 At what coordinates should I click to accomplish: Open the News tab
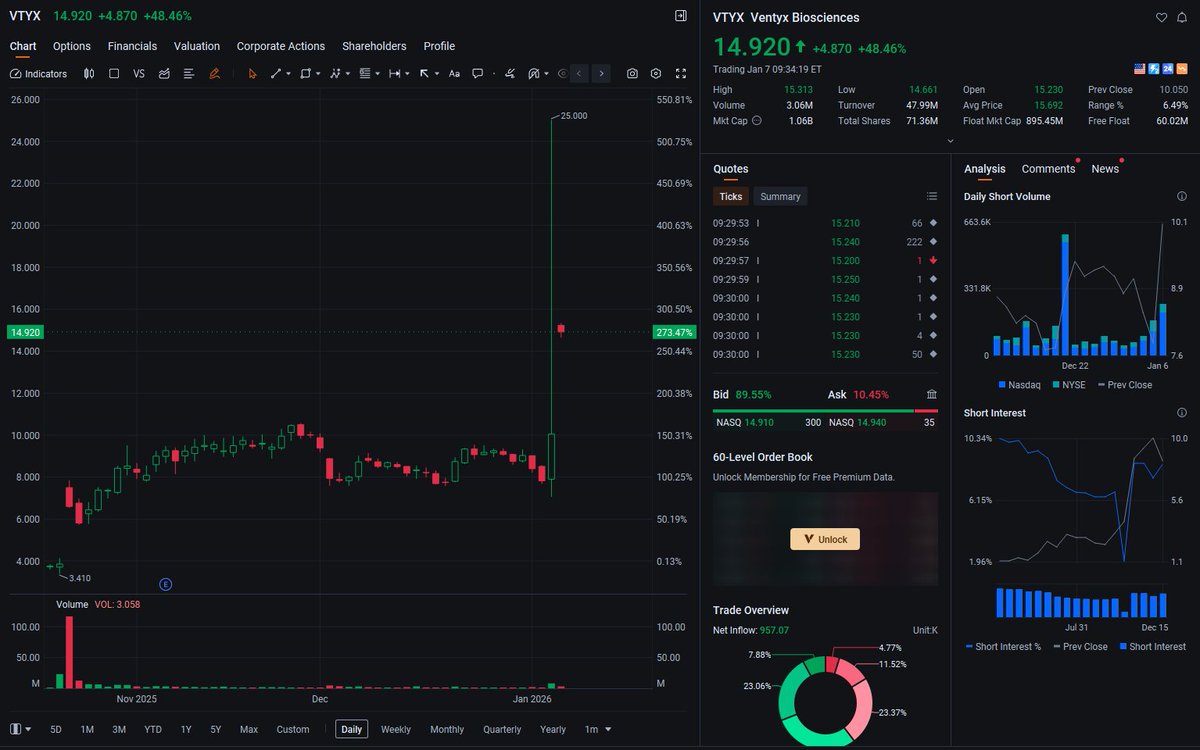tap(1105, 169)
